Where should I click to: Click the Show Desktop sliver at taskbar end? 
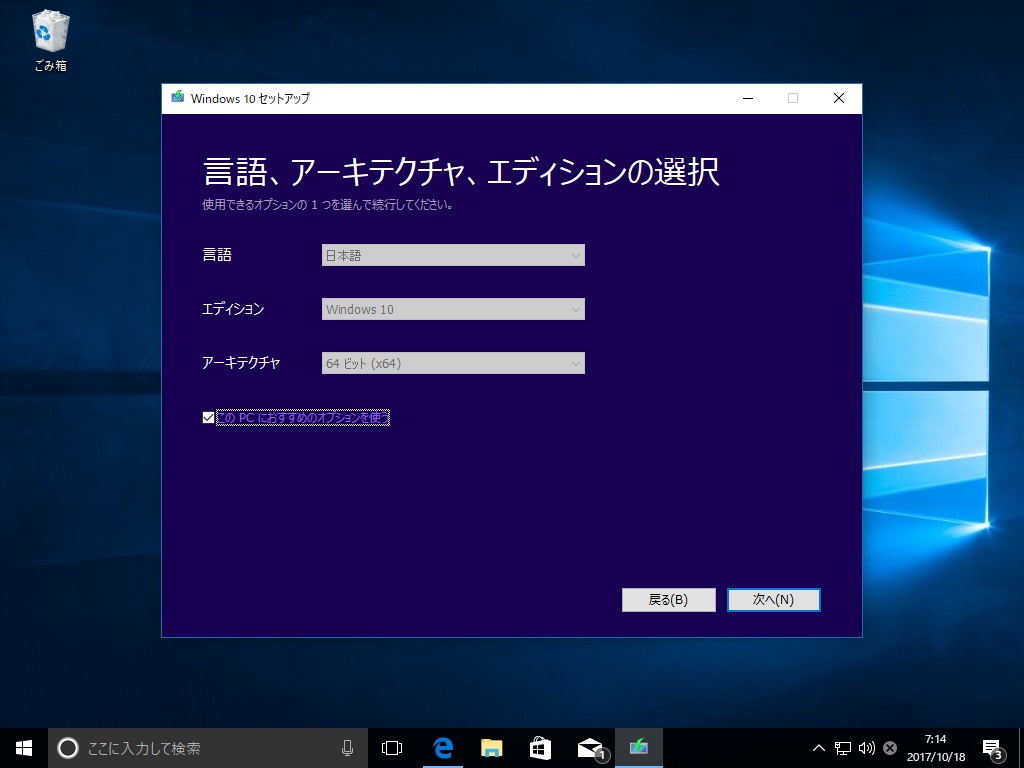pyautogui.click(x=1021, y=748)
